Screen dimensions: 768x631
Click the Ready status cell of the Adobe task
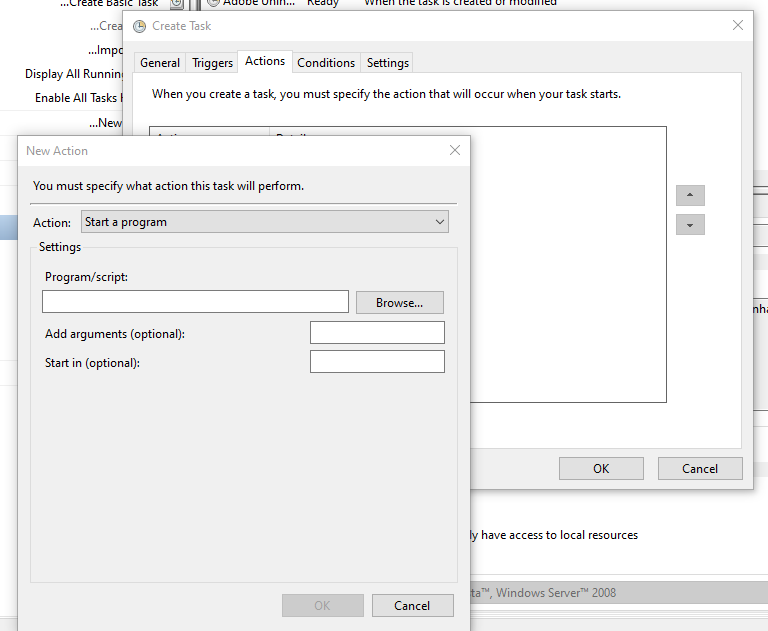(323, 3)
